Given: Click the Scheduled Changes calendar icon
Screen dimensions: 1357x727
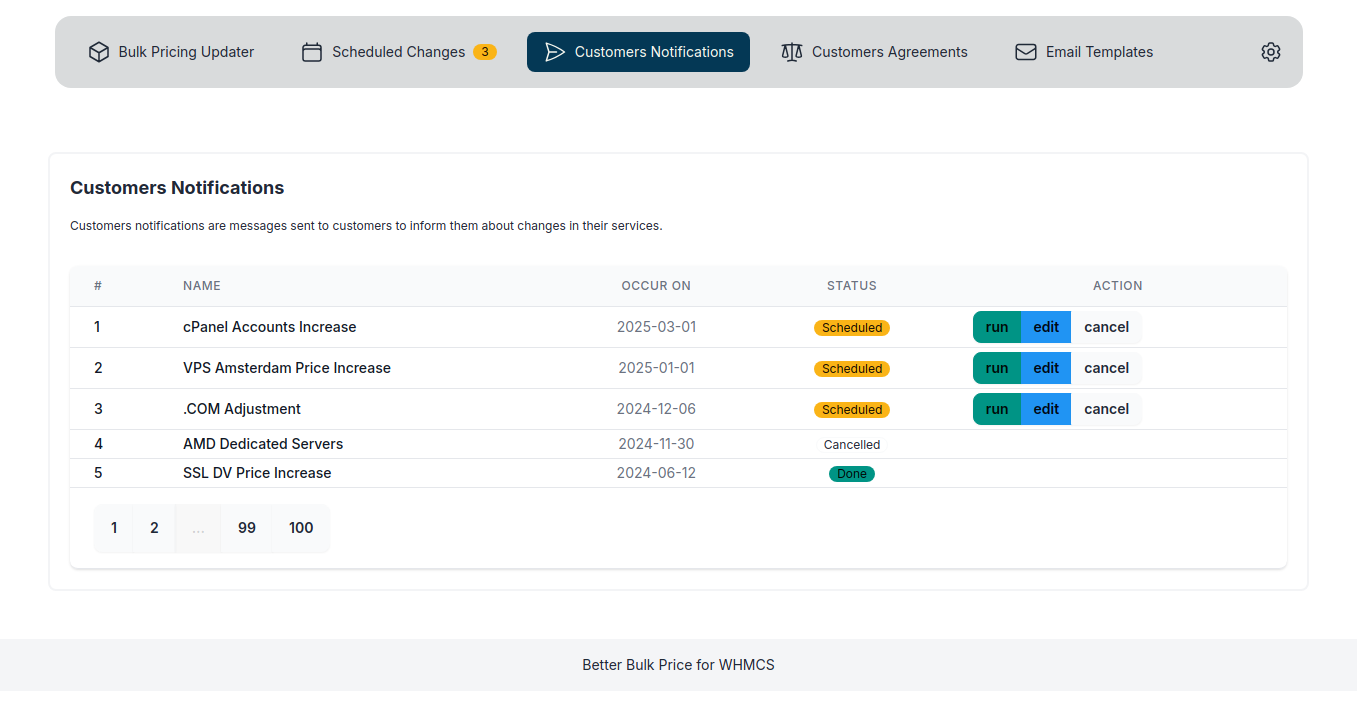Looking at the screenshot, I should click(311, 51).
